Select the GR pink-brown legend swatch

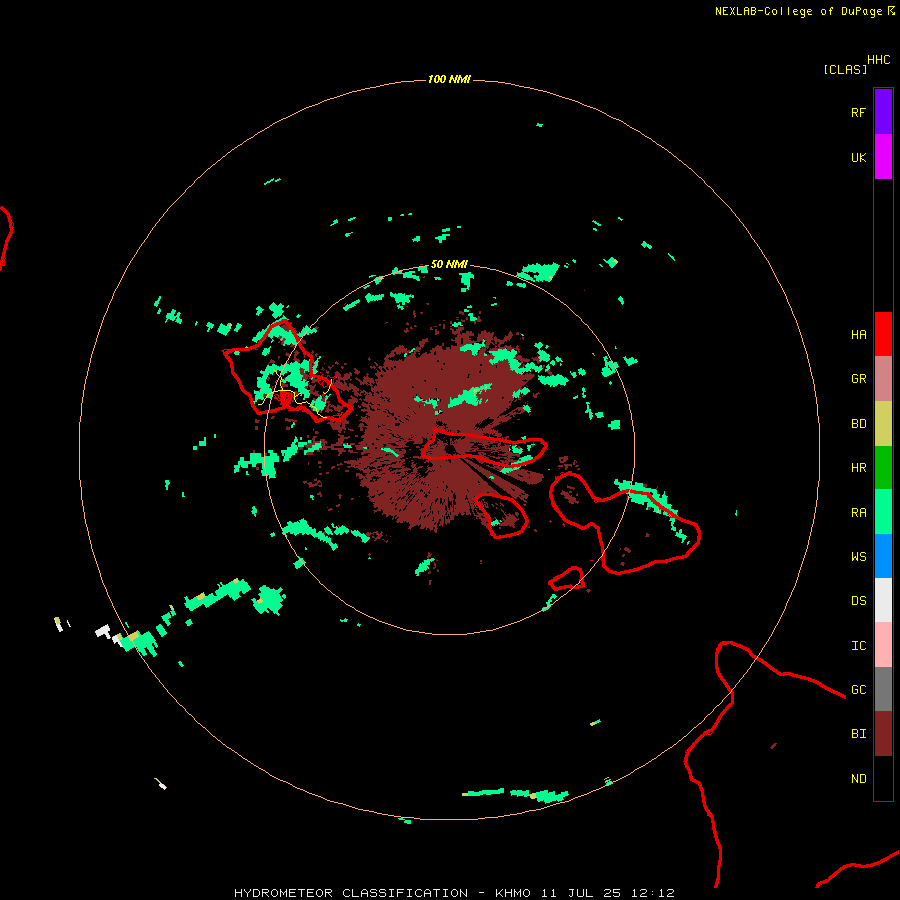click(x=883, y=379)
